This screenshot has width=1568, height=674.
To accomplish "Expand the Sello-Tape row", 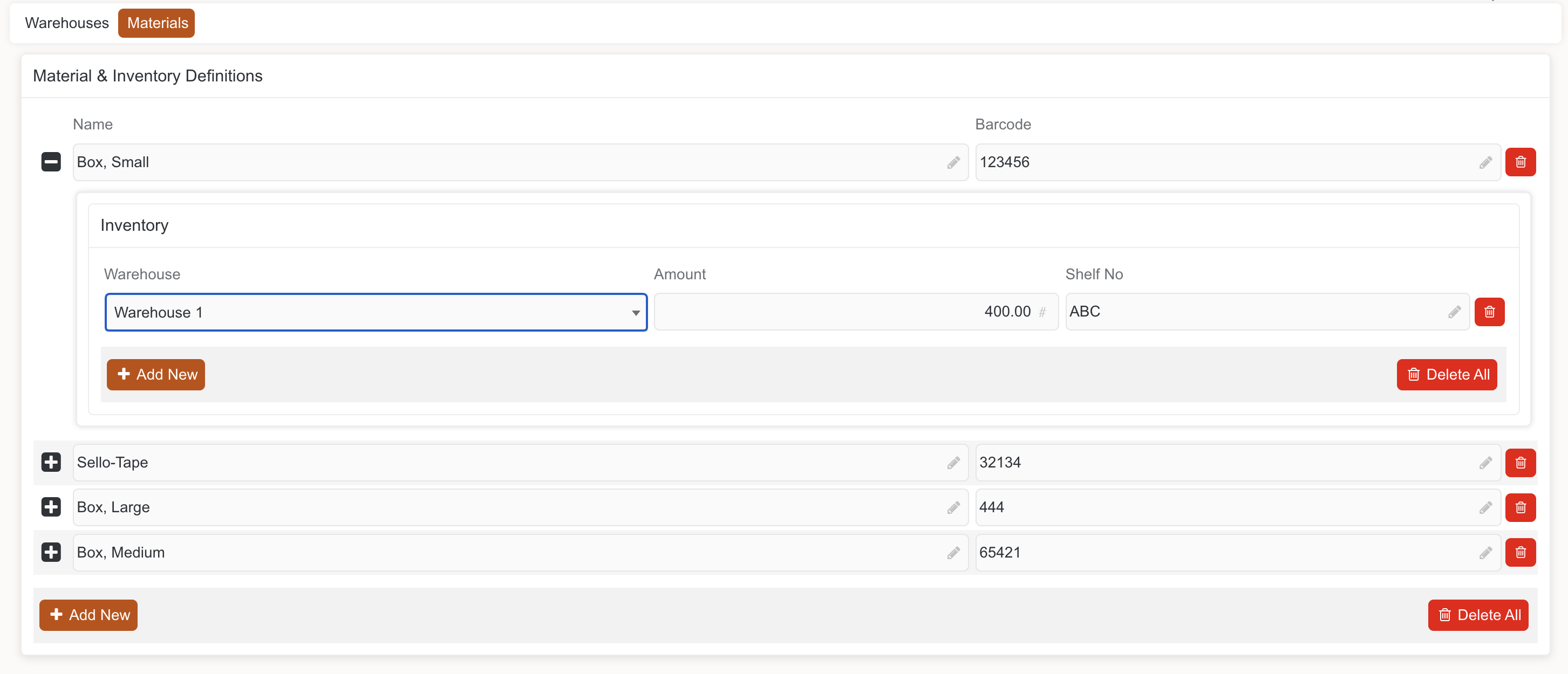I will tap(51, 462).
